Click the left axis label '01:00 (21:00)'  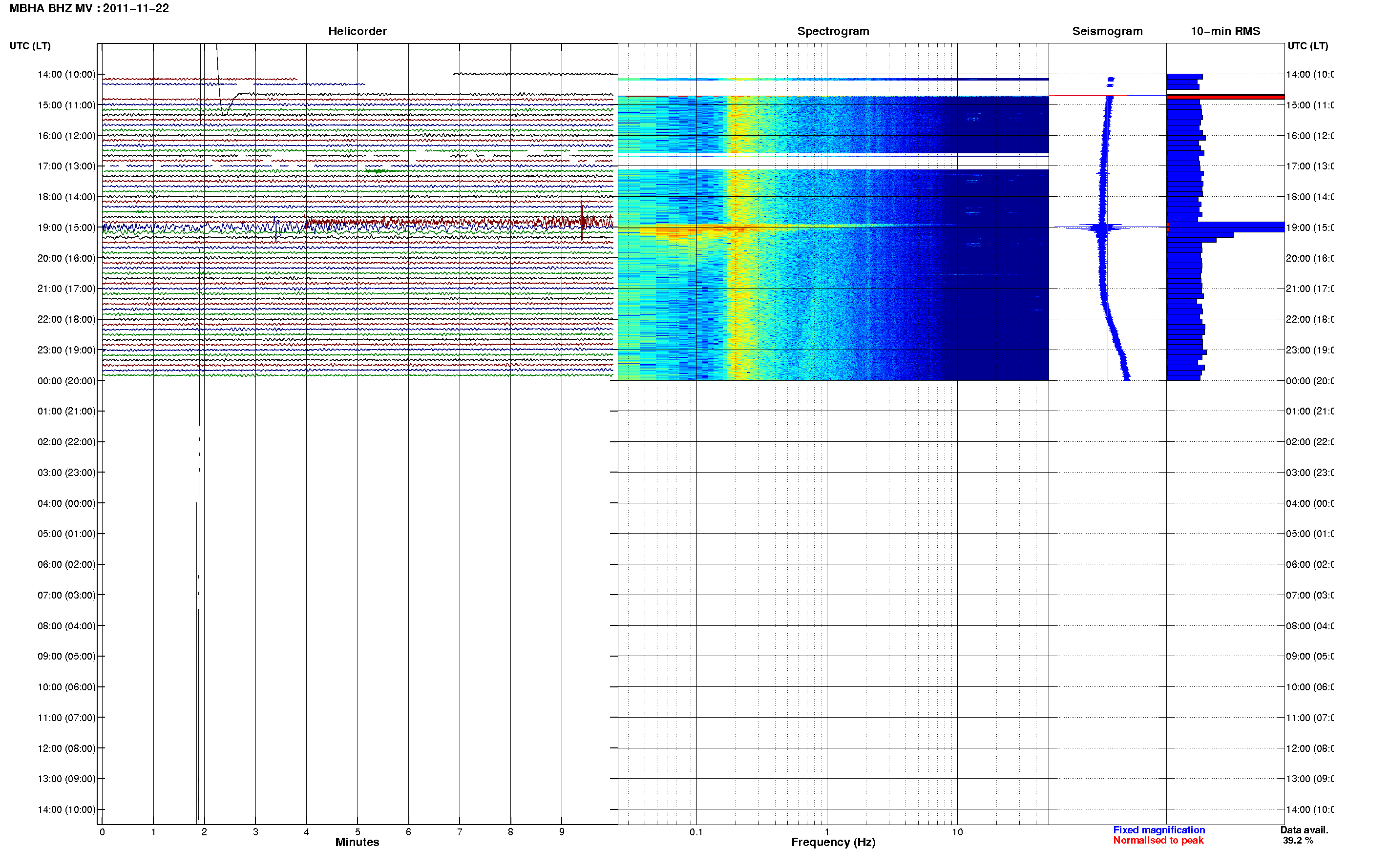[x=66, y=411]
